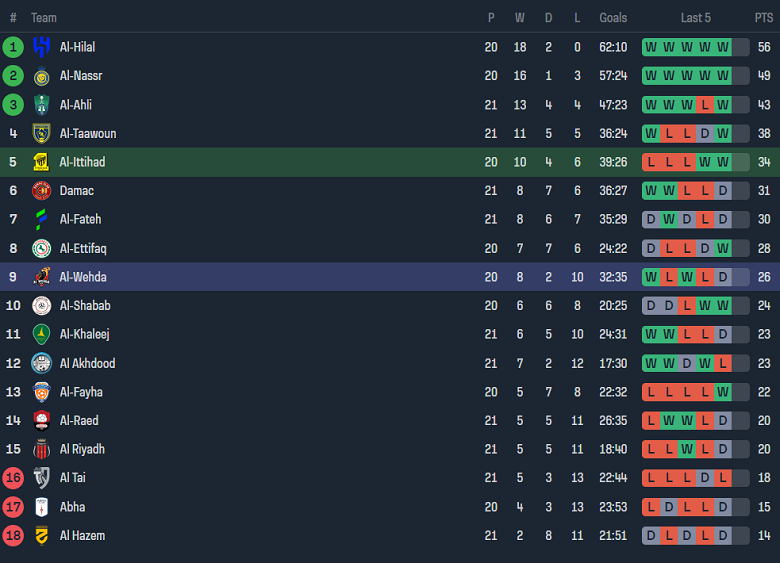Click the Al-Hilal club crest icon

pyautogui.click(x=41, y=47)
